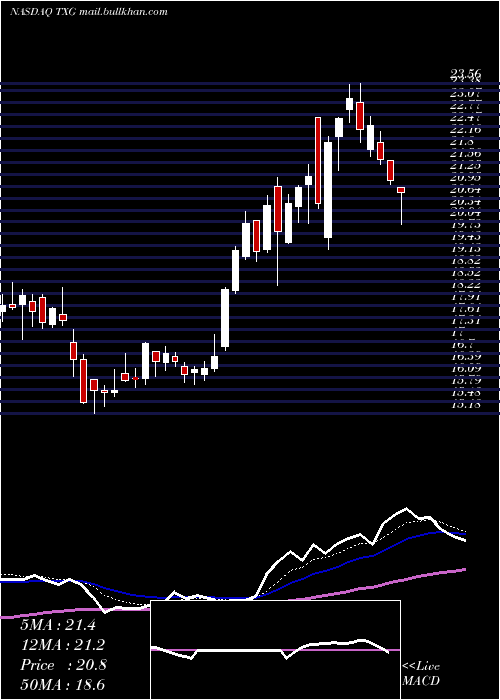This screenshot has height=700, width=500.
Task: Select the 19.13 price axis label
Action: click(465, 249)
